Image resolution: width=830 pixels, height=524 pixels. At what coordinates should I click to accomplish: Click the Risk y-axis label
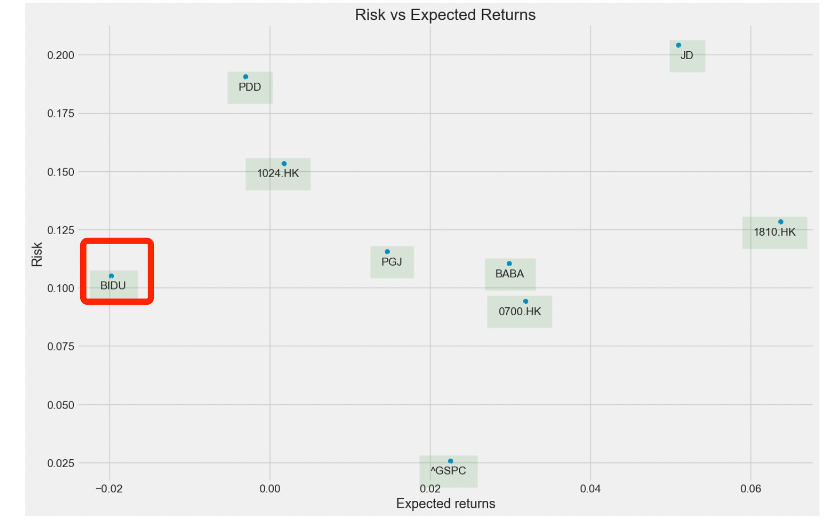click(38, 255)
